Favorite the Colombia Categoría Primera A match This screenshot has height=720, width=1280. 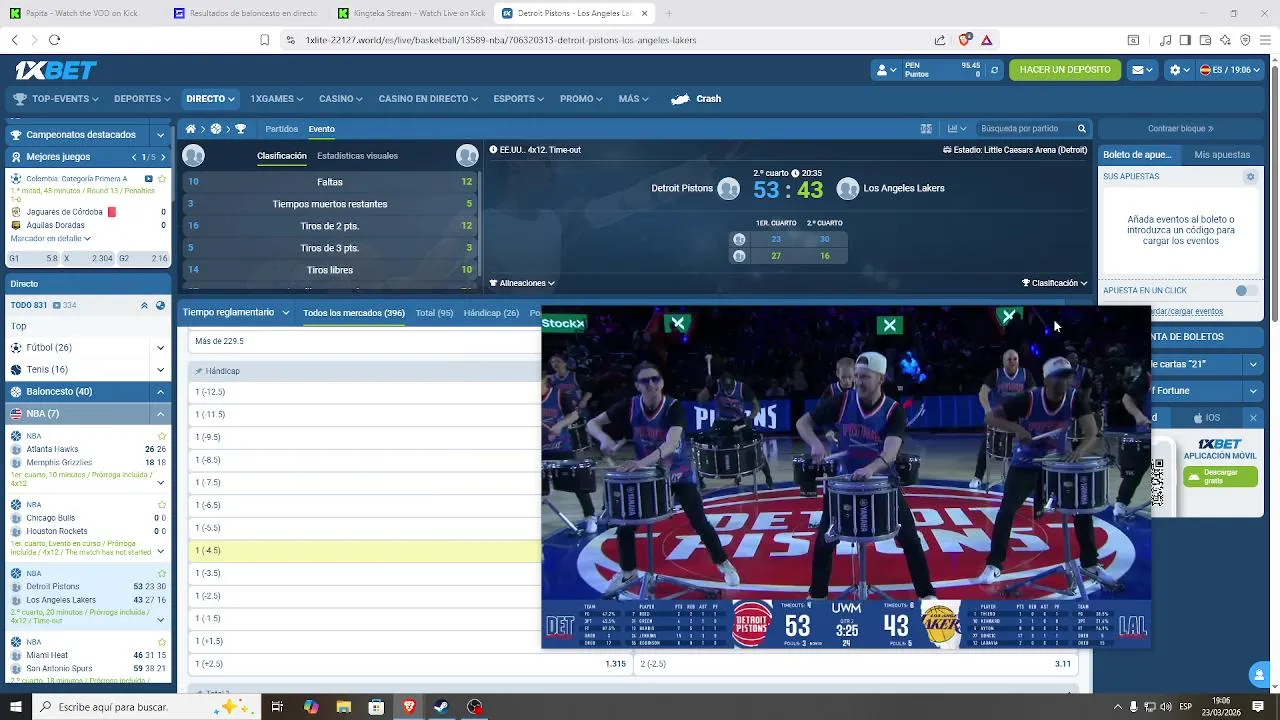coord(163,179)
